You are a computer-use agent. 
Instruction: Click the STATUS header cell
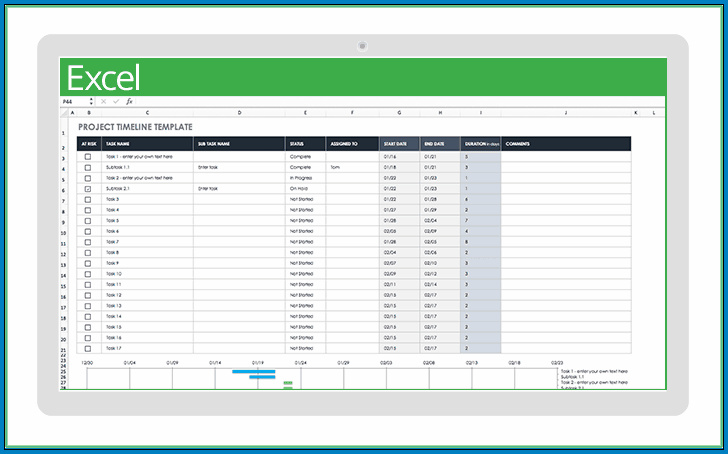point(305,144)
